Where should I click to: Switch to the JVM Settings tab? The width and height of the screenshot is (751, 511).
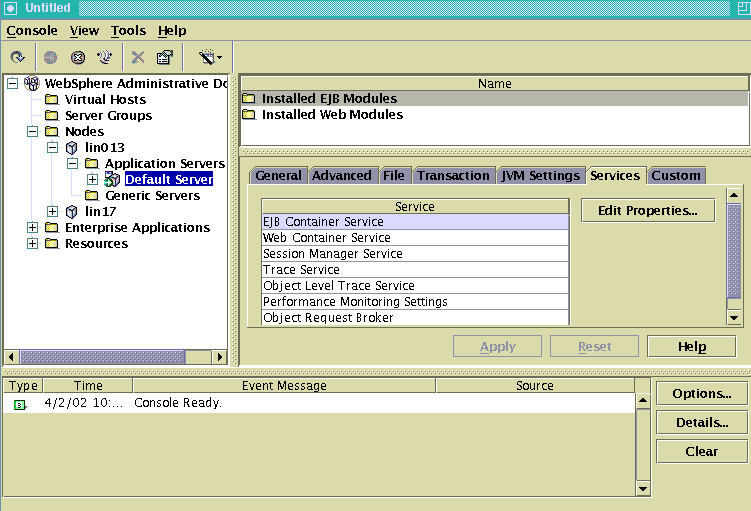coord(540,175)
